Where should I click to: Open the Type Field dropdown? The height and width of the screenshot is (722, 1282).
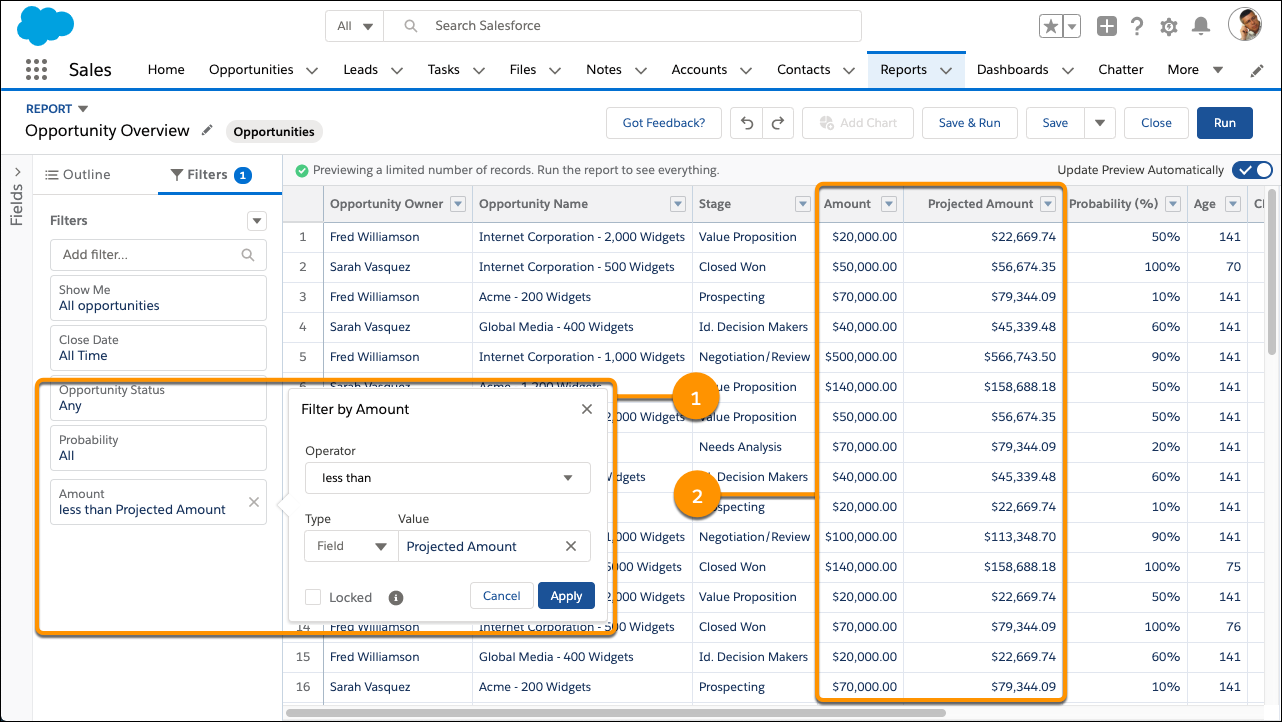pyautogui.click(x=351, y=546)
